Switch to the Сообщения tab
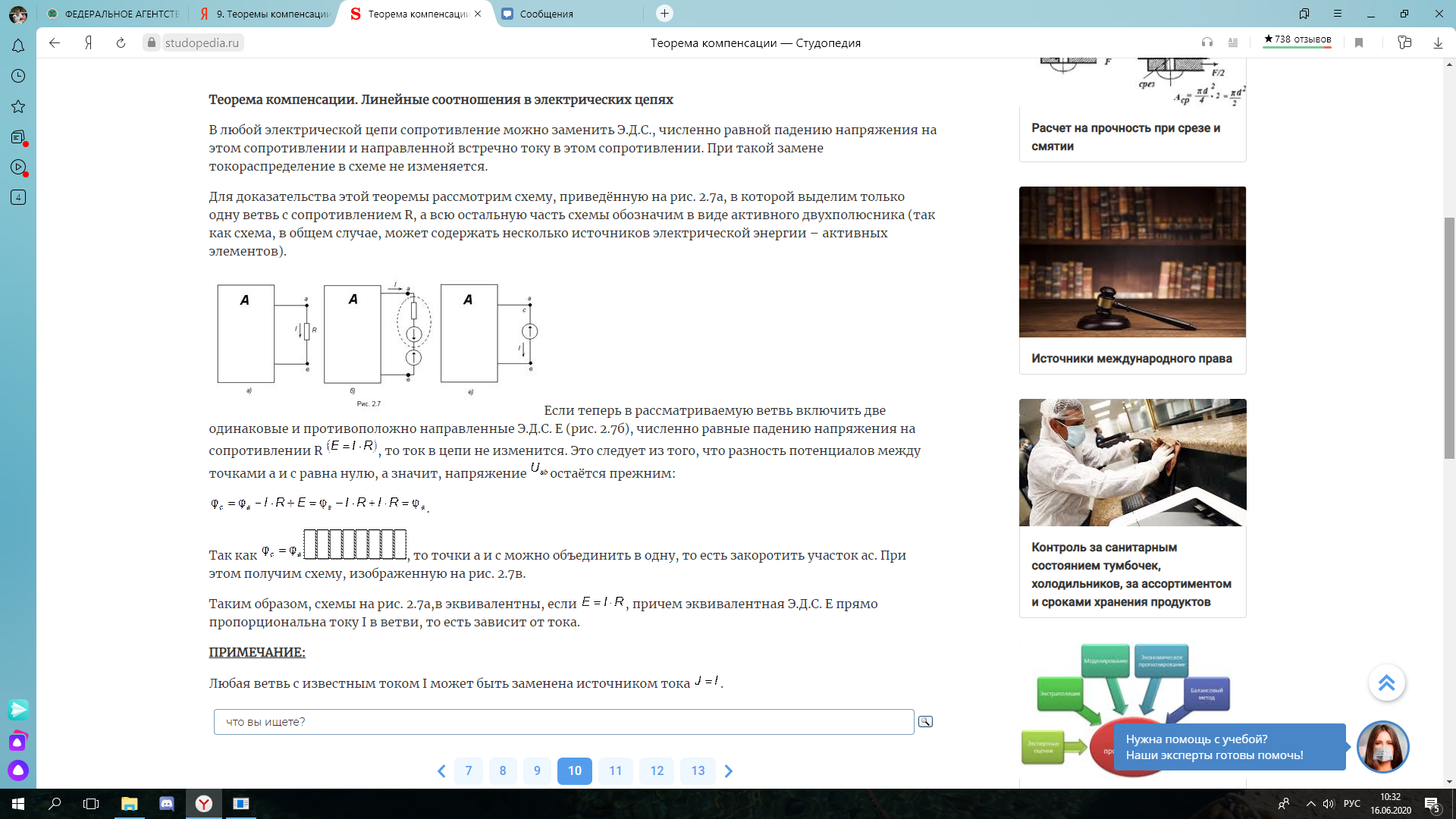 click(568, 14)
